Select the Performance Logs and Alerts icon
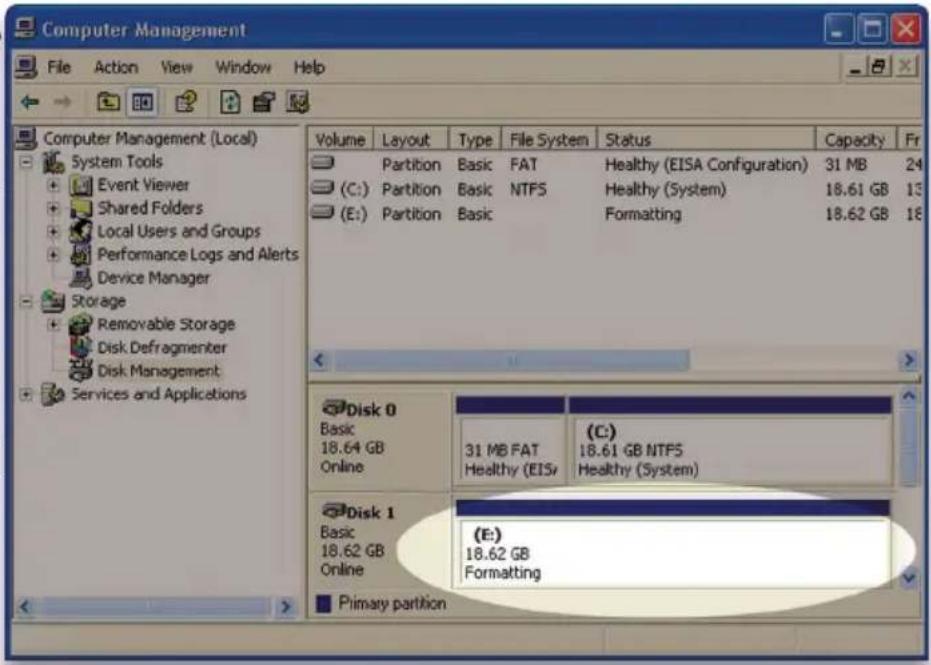This screenshot has width=931, height=665. [x=81, y=255]
